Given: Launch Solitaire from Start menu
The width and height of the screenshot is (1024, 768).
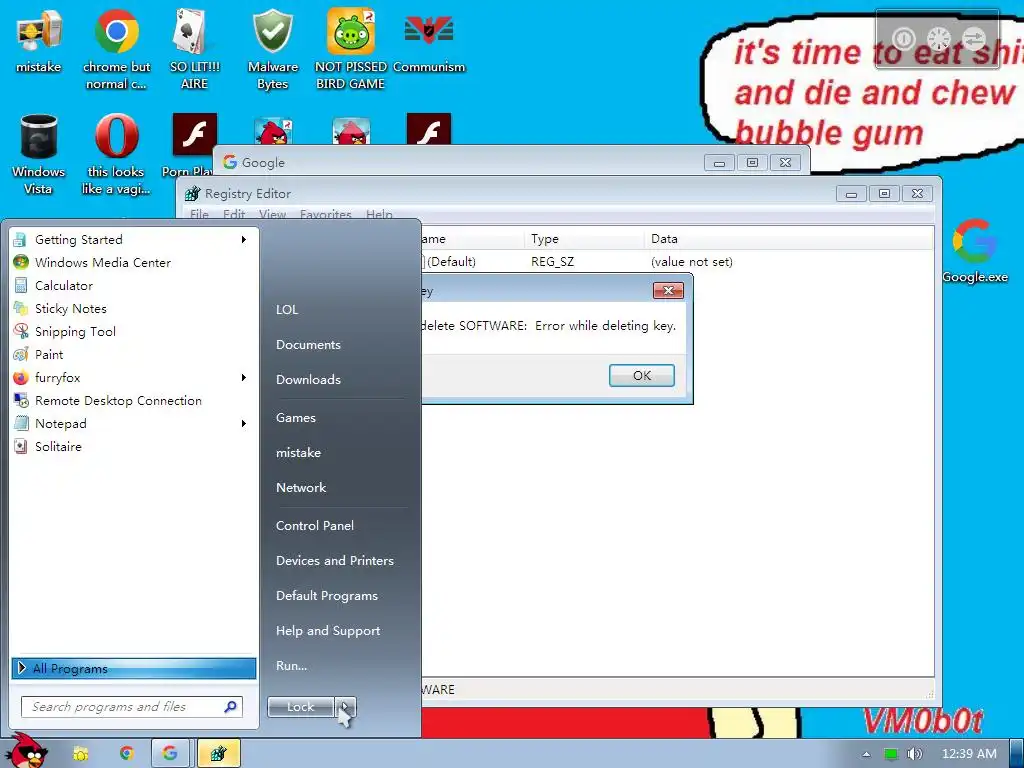Looking at the screenshot, I should (133, 447).
